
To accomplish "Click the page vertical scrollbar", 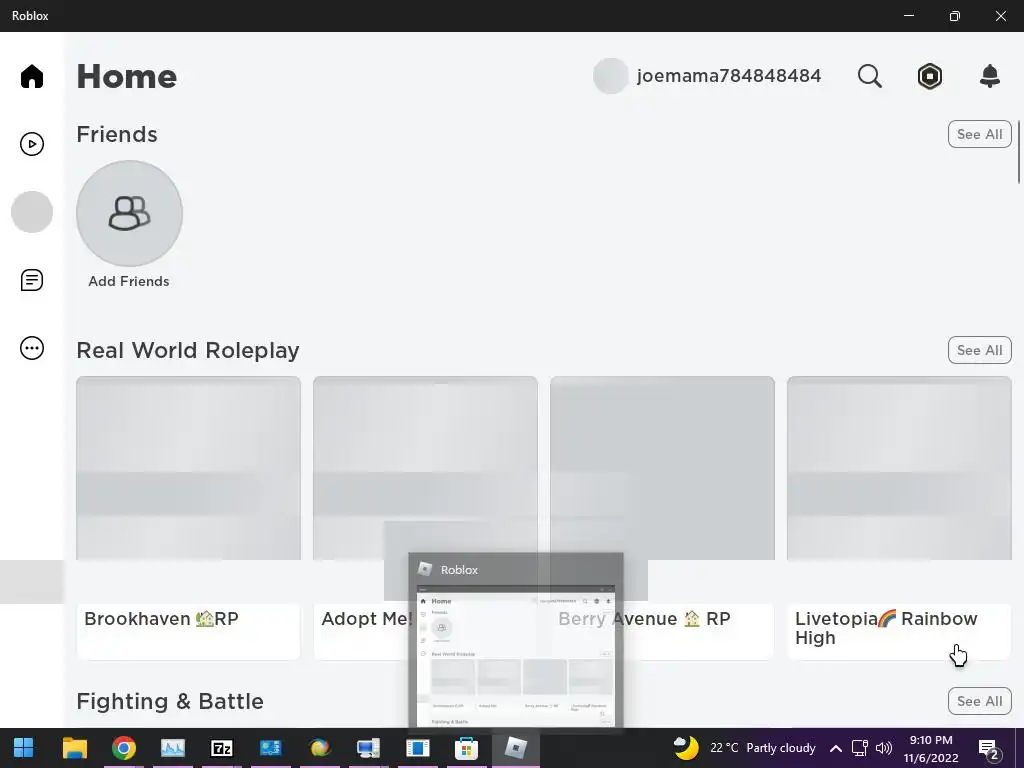I will [x=1019, y=152].
